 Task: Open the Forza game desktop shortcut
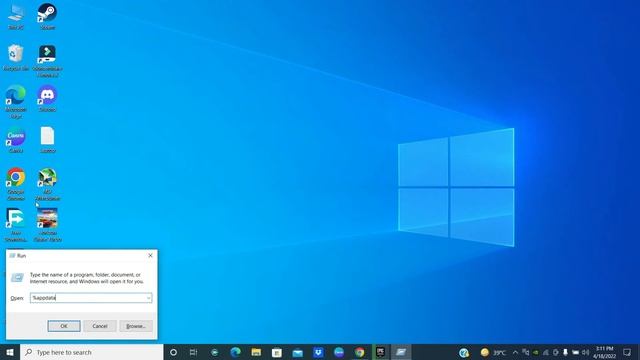coord(47,225)
